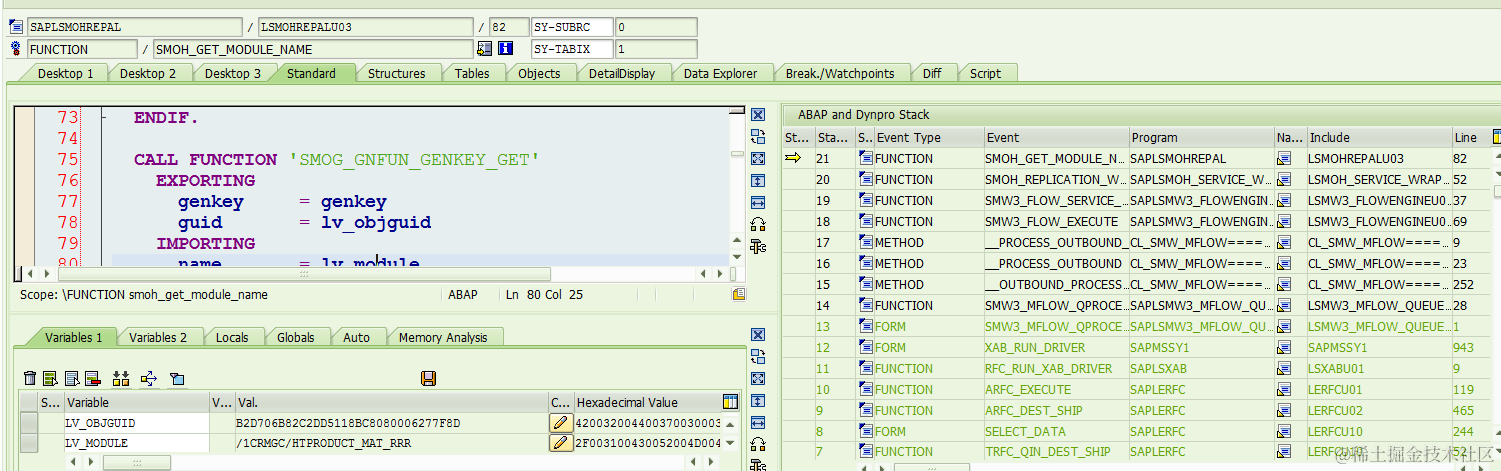This screenshot has height=471, width=1501.
Task: Open the Structures tab
Action: 396,73
